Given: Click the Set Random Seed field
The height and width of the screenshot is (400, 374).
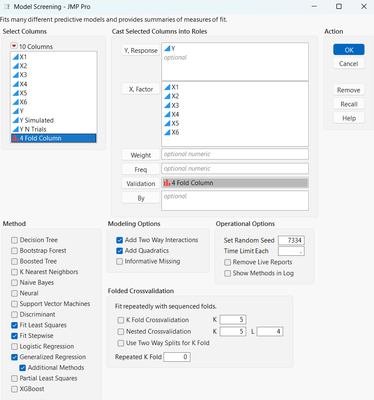Looking at the screenshot, I should click(x=291, y=240).
